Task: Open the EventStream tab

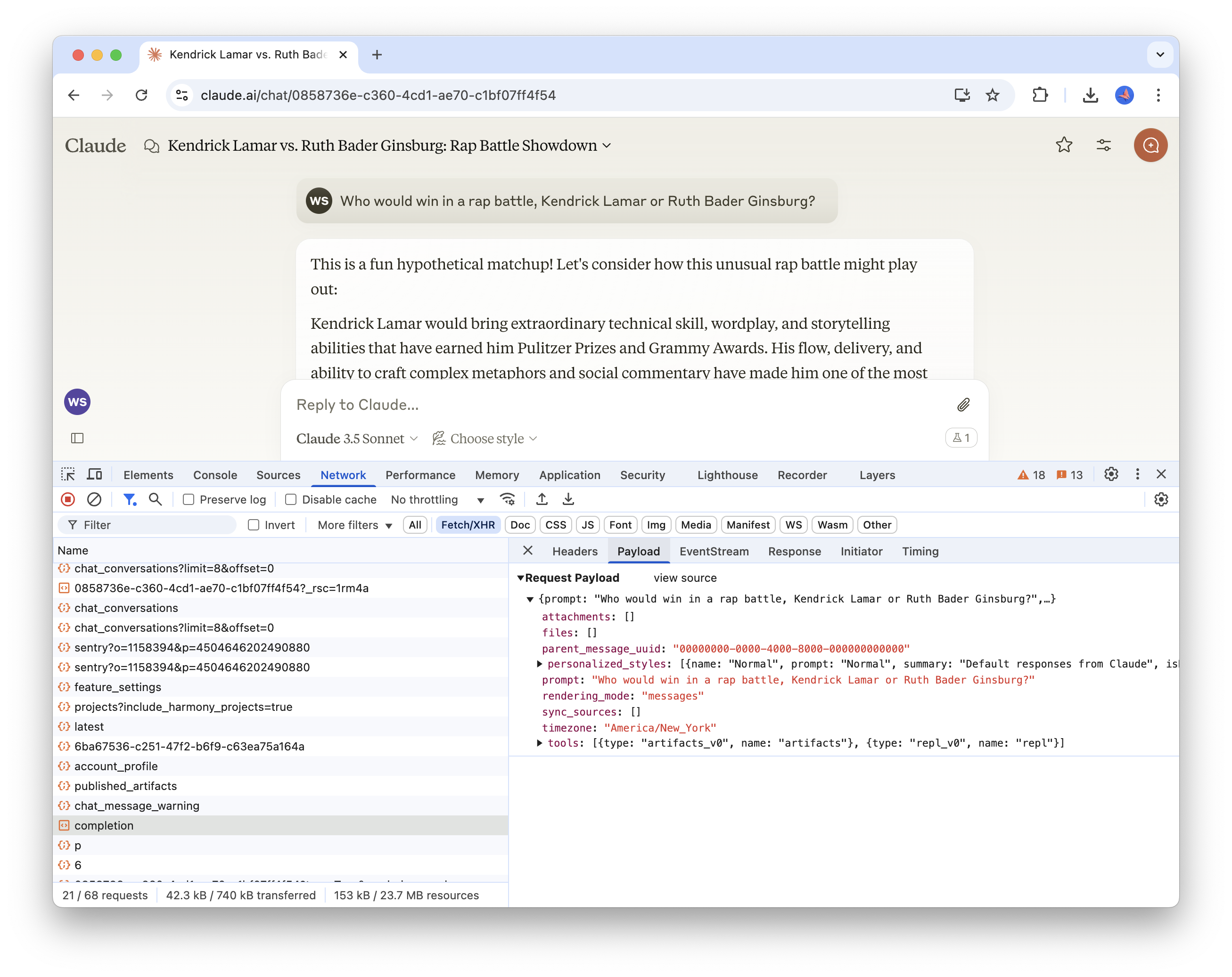Action: click(x=714, y=552)
